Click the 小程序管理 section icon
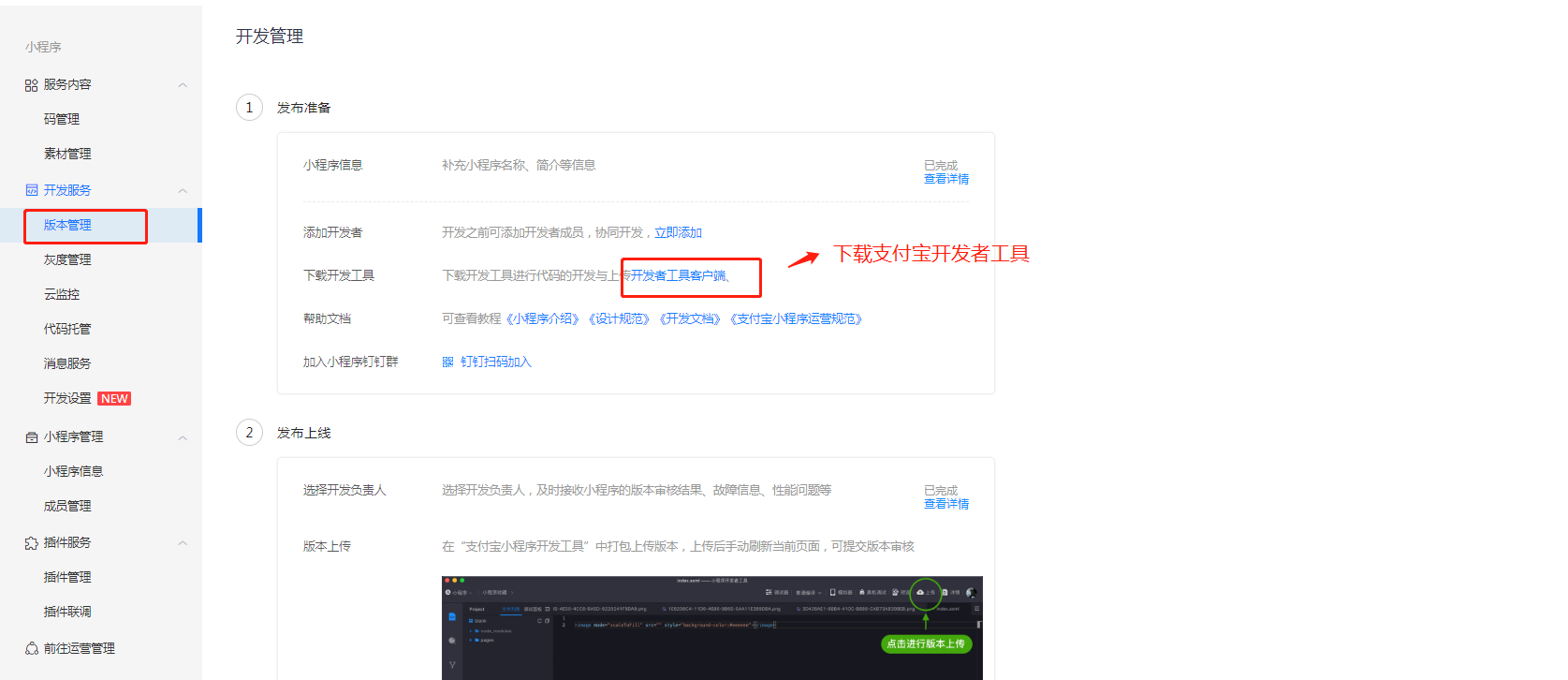1568x680 pixels. click(x=31, y=437)
